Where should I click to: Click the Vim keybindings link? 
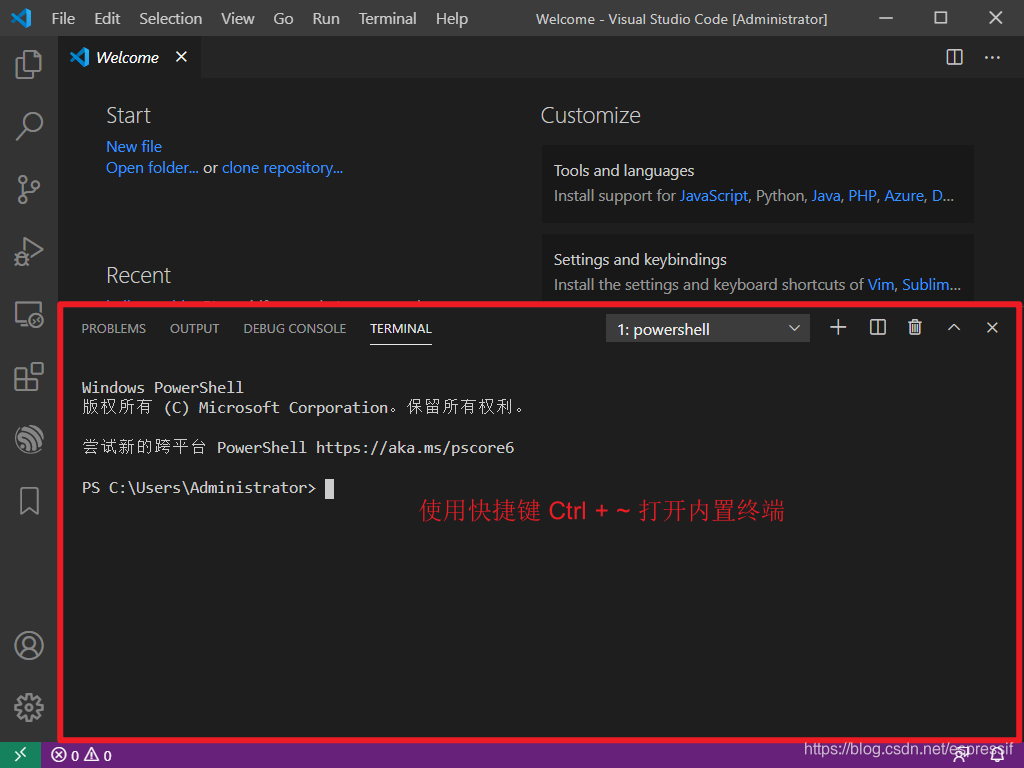[x=880, y=285]
